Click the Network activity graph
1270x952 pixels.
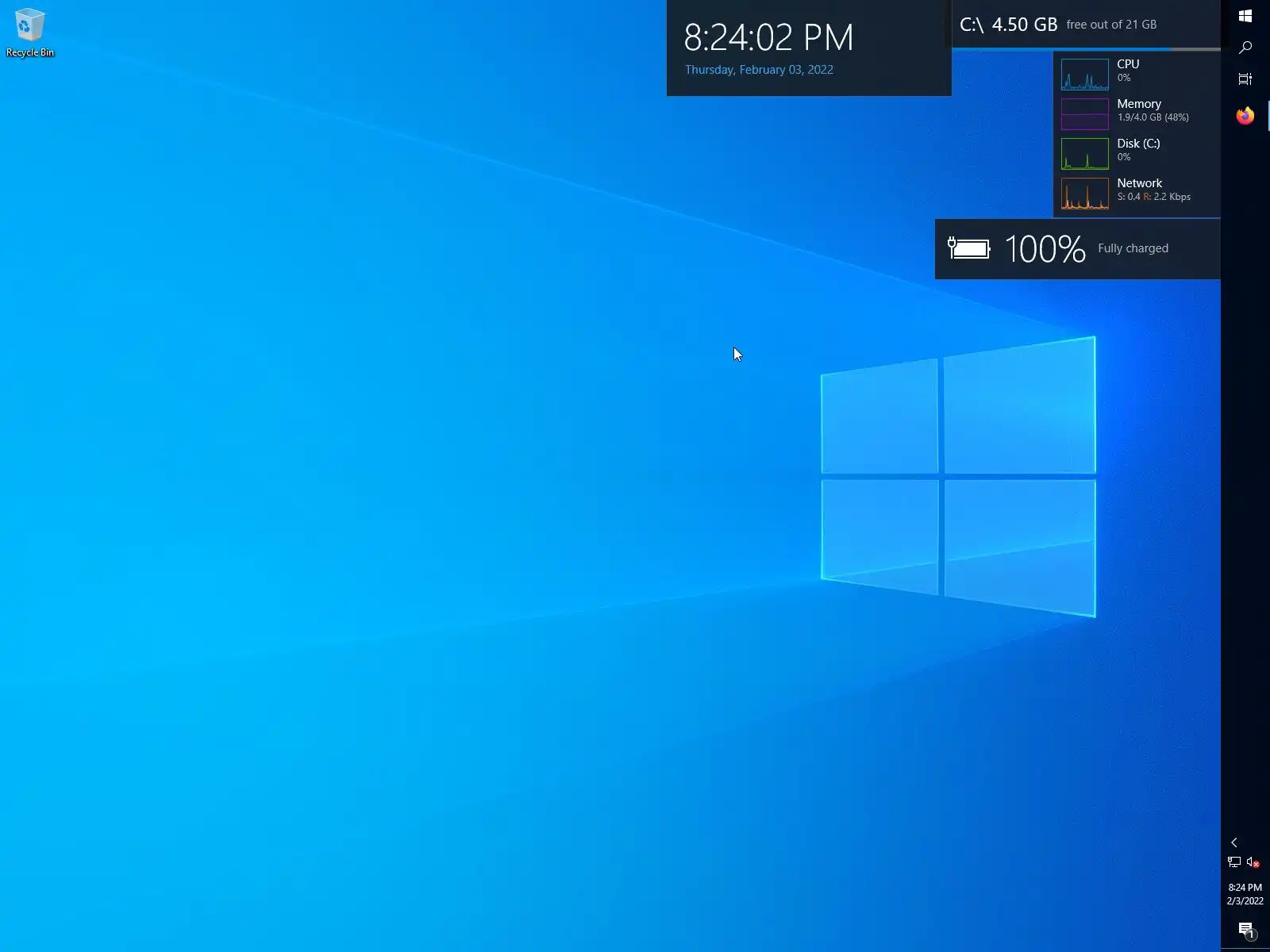point(1085,194)
